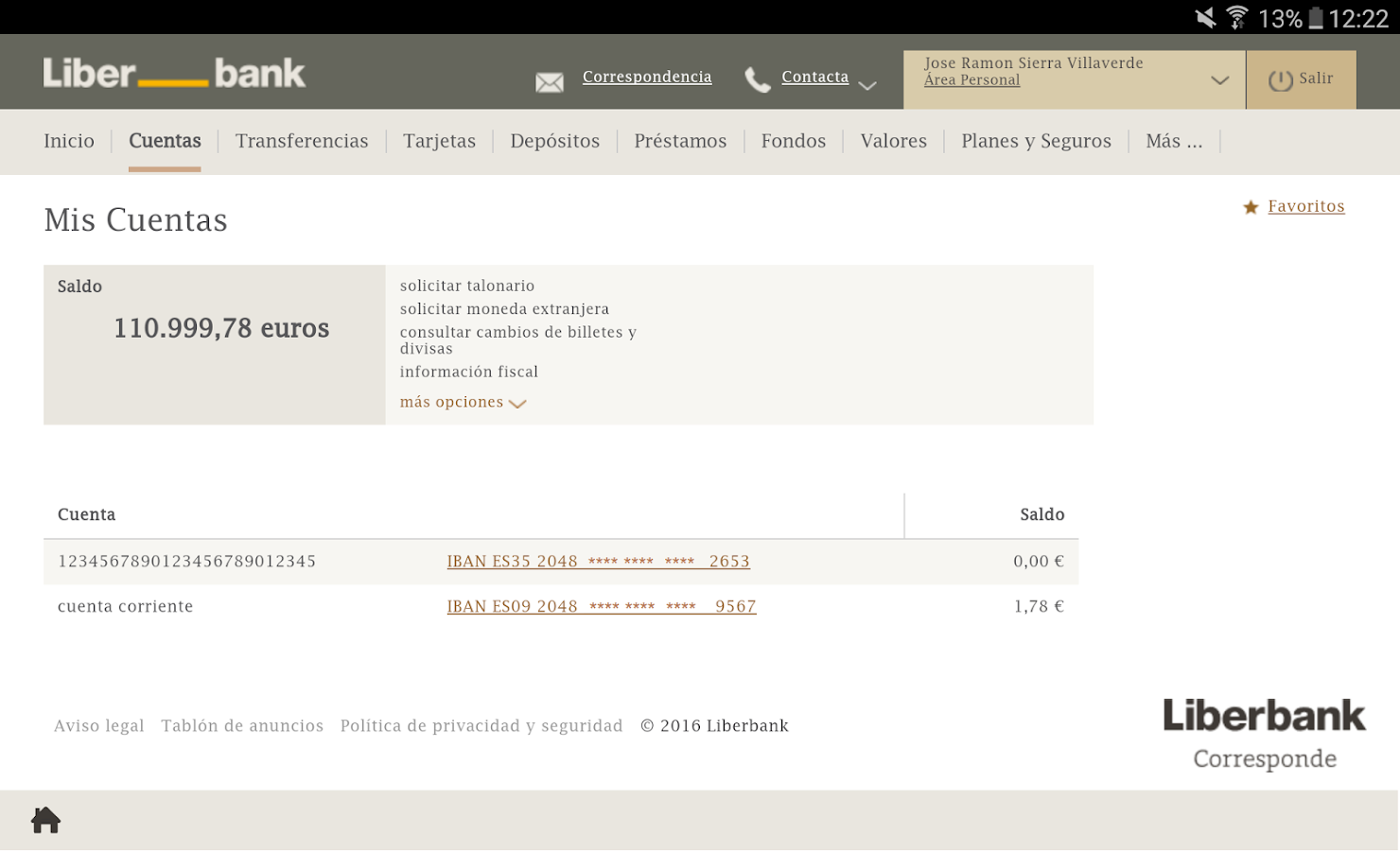Image resolution: width=1400 pixels, height=851 pixels.
Task: Tap the 12:22 clock in status bar
Action: point(1358,18)
